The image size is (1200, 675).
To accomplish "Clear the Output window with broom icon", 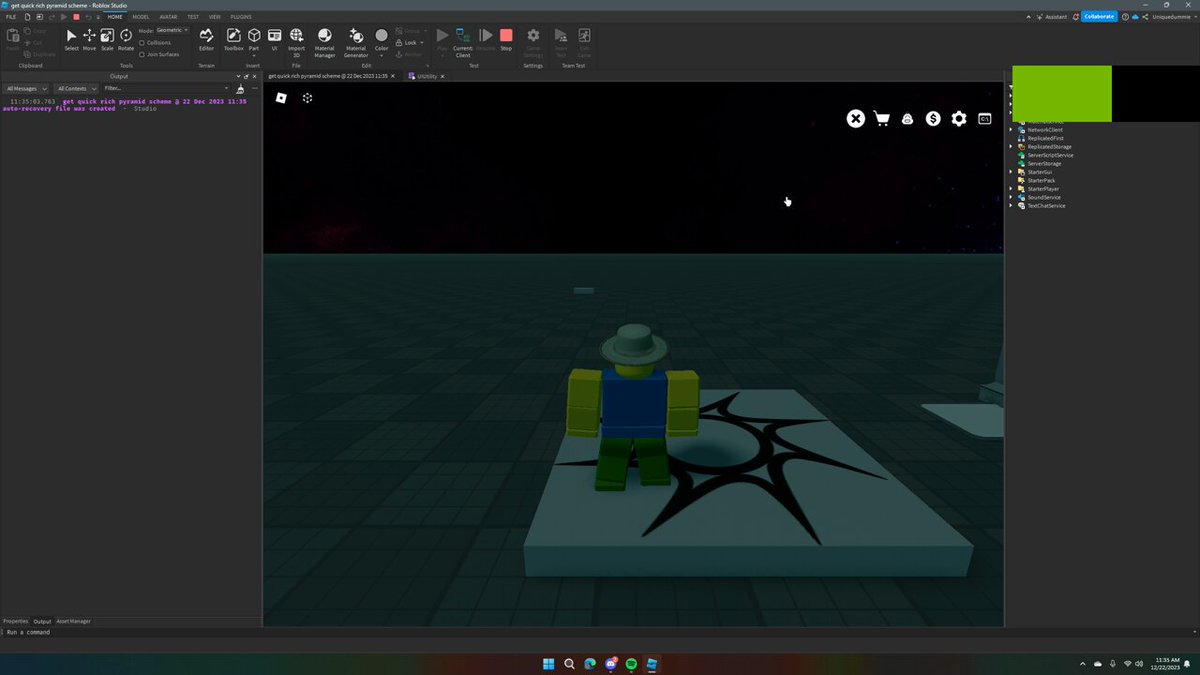I will click(240, 88).
